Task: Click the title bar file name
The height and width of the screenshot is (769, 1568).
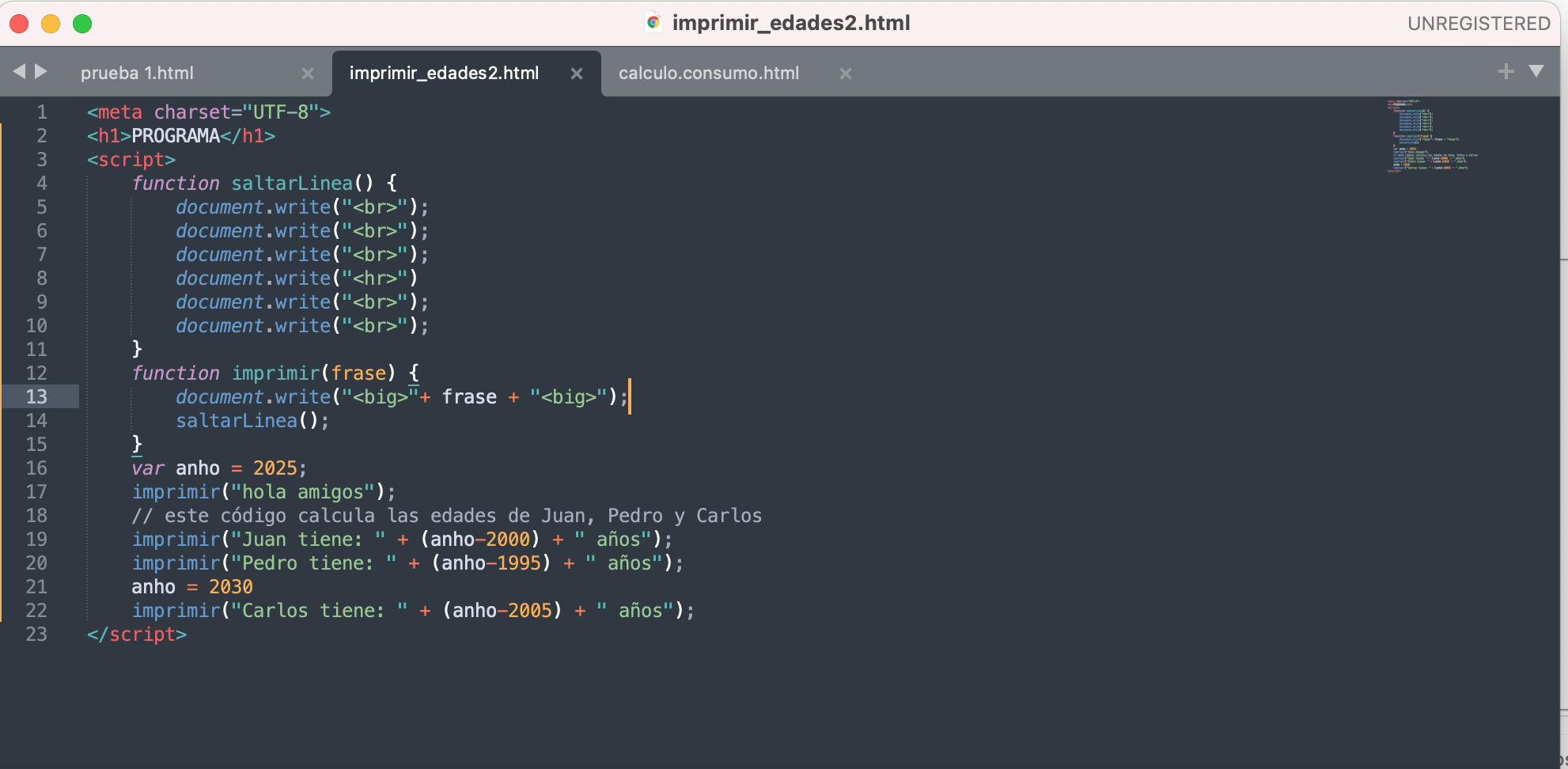Action: point(791,23)
